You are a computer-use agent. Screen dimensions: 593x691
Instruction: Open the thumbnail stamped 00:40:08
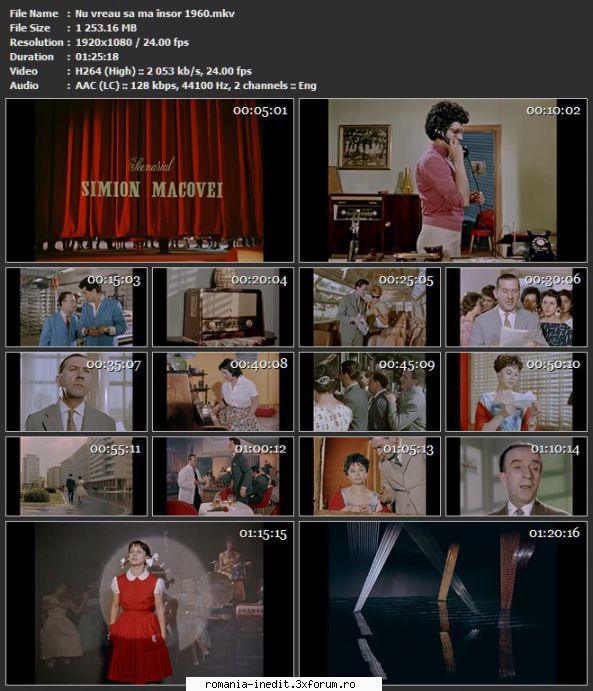(x=223, y=391)
